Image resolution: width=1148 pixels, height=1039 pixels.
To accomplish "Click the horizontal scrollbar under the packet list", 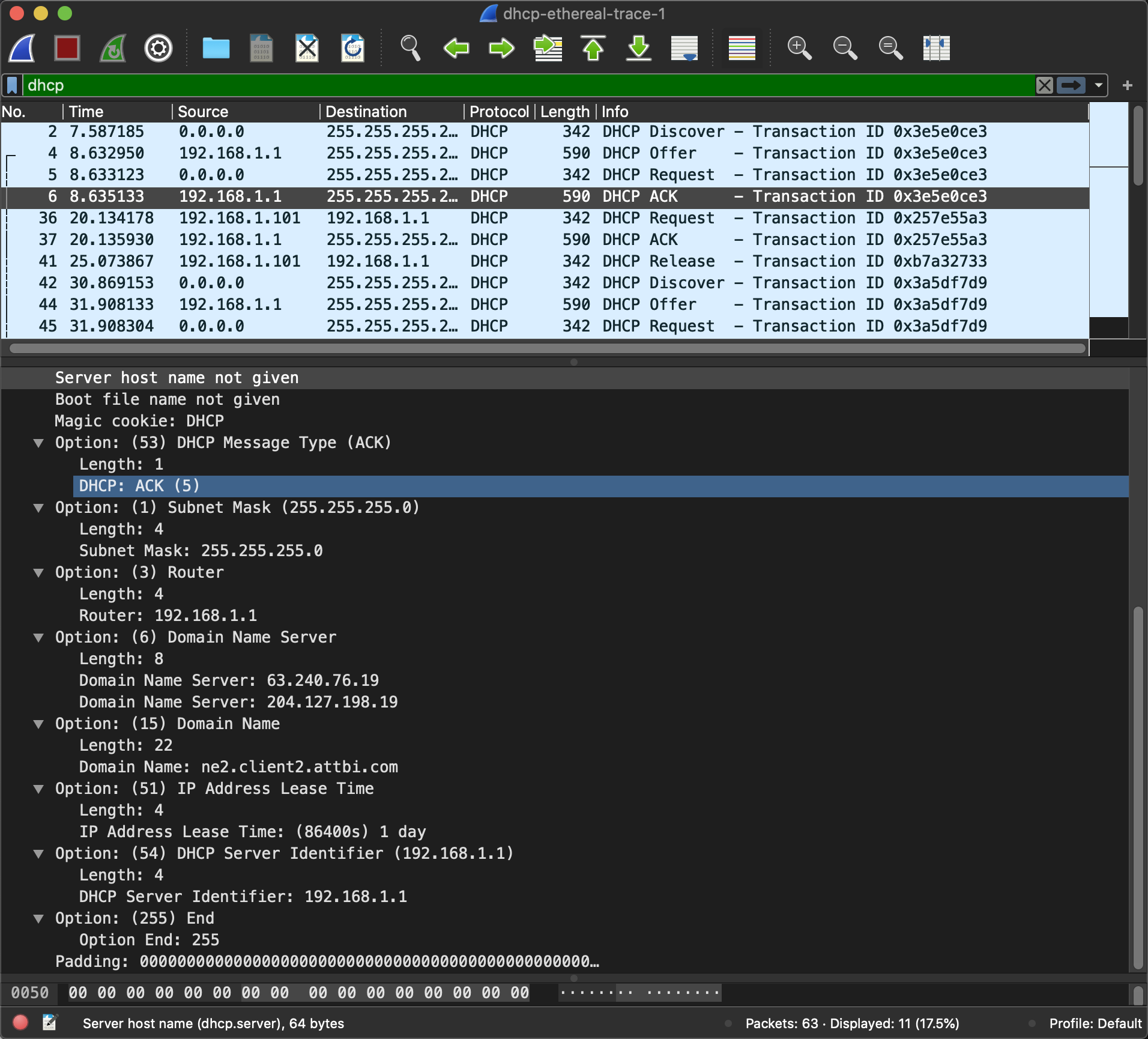I will [546, 348].
